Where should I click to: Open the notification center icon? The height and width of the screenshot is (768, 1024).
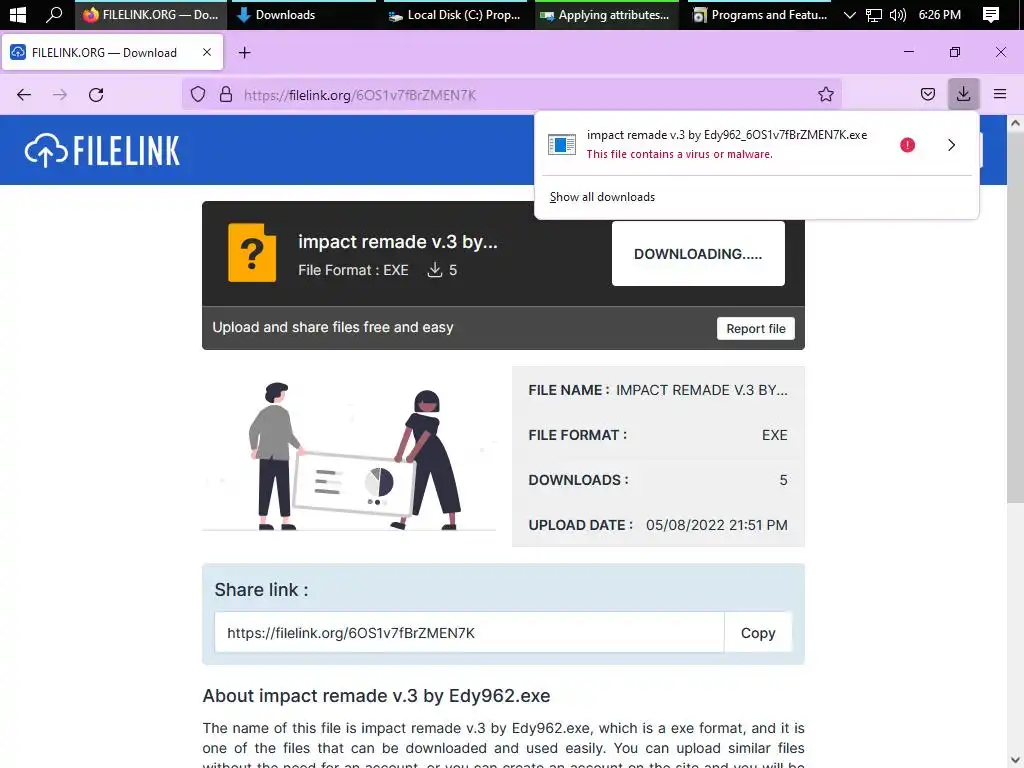[991, 14]
